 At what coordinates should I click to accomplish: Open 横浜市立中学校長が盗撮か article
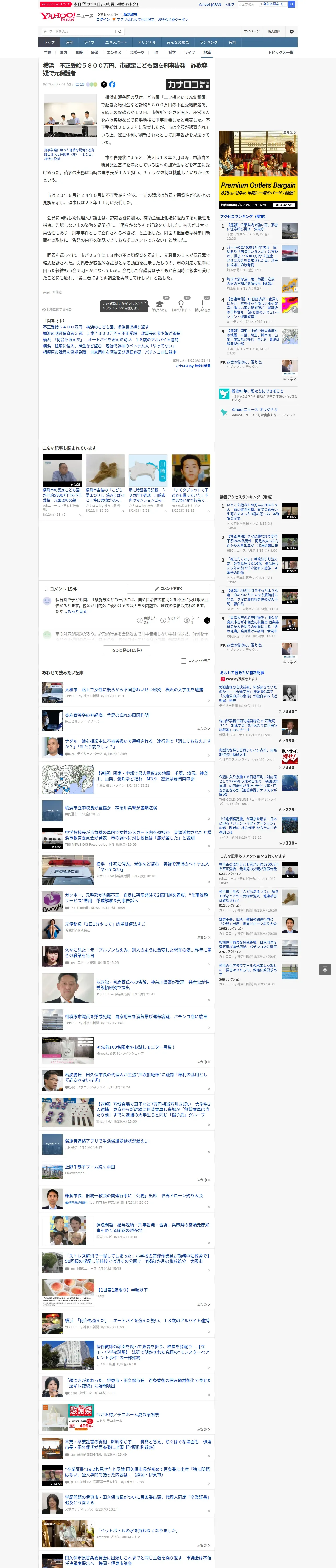click(x=110, y=808)
